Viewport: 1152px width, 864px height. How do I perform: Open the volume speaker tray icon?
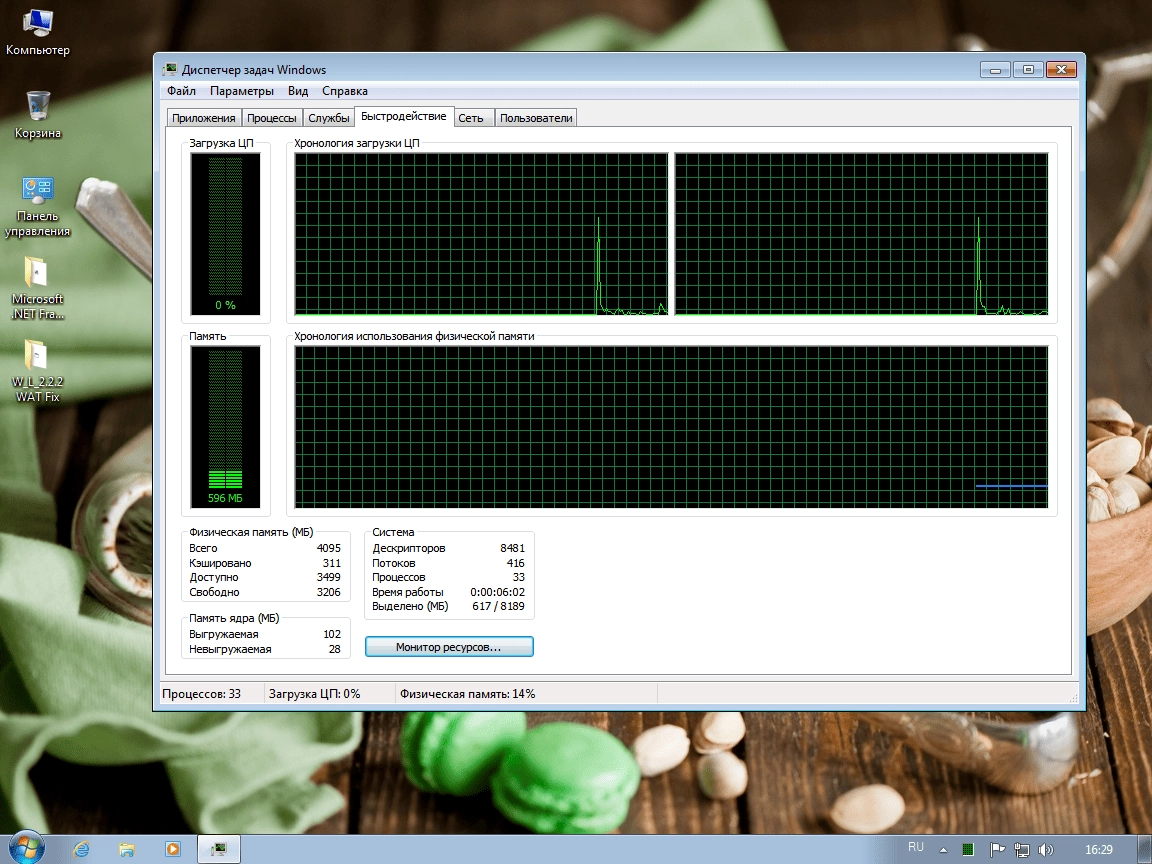[1045, 849]
